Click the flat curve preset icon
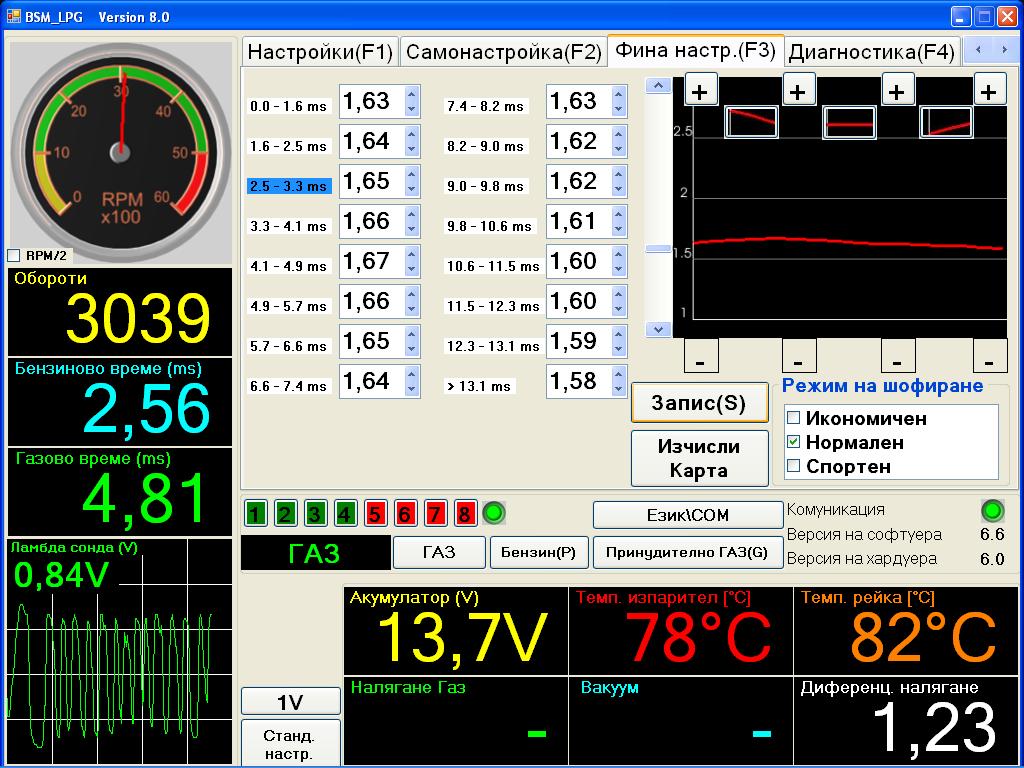This screenshot has height=768, width=1024. tap(849, 123)
